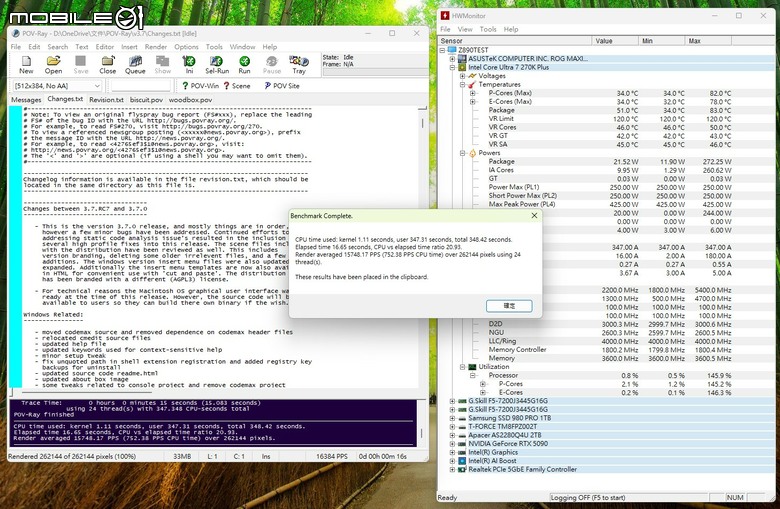Click the Tray toolbar icon
The height and width of the screenshot is (509, 780).
(299, 65)
